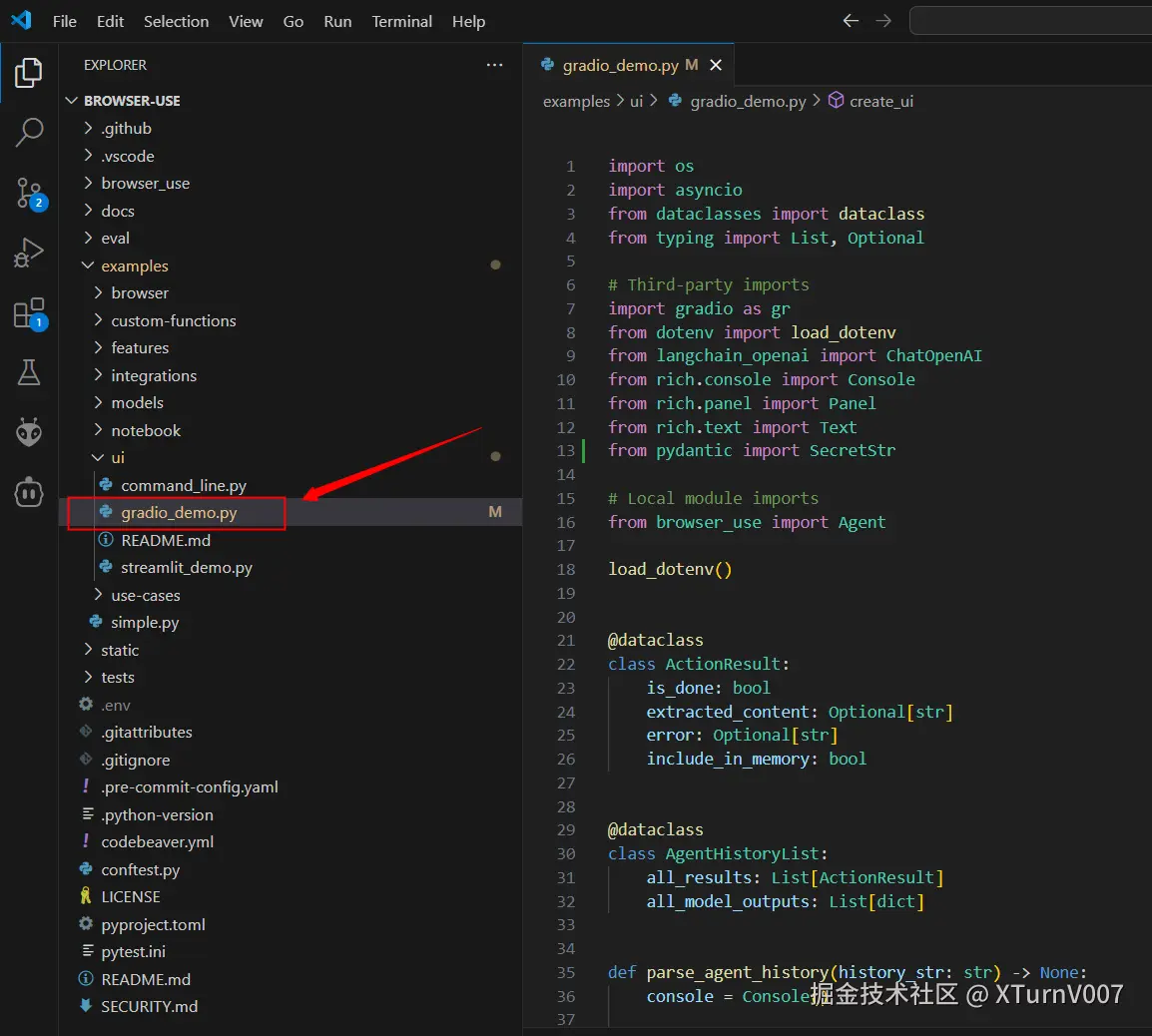Open the Search view icon
Screen dimensions: 1152x1036
[28, 132]
